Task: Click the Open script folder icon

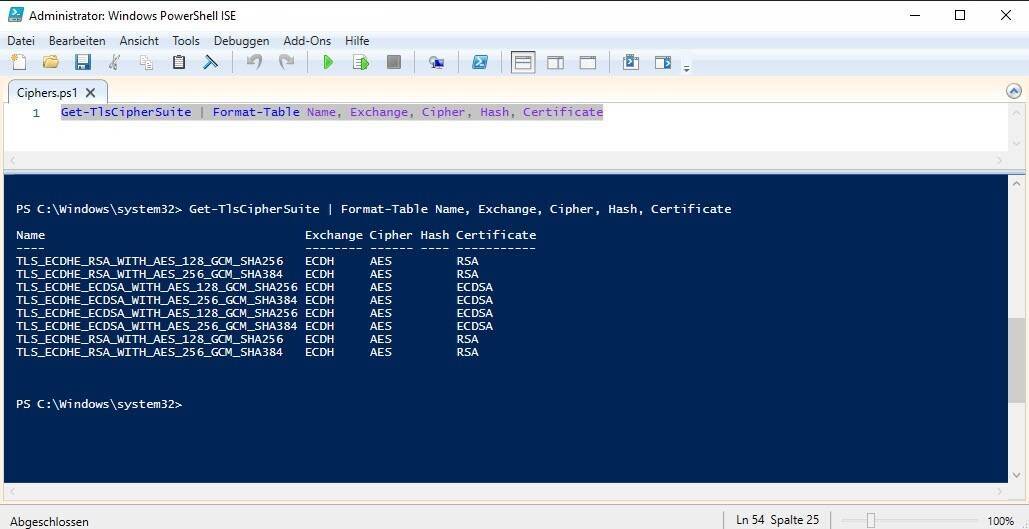Action: click(x=50, y=62)
